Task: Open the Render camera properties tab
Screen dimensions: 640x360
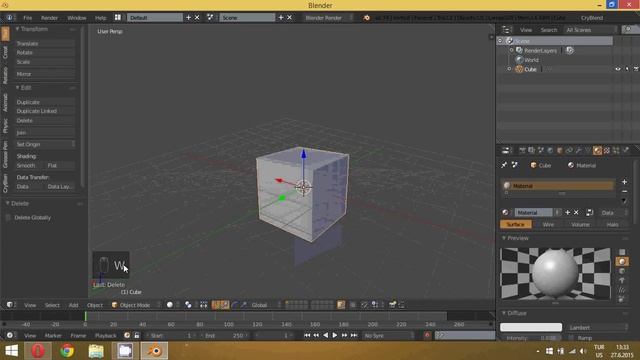Action: point(522,151)
